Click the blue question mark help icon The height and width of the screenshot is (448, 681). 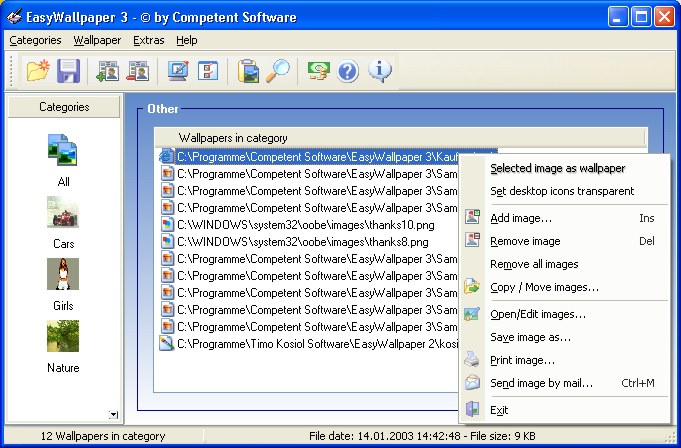[347, 71]
